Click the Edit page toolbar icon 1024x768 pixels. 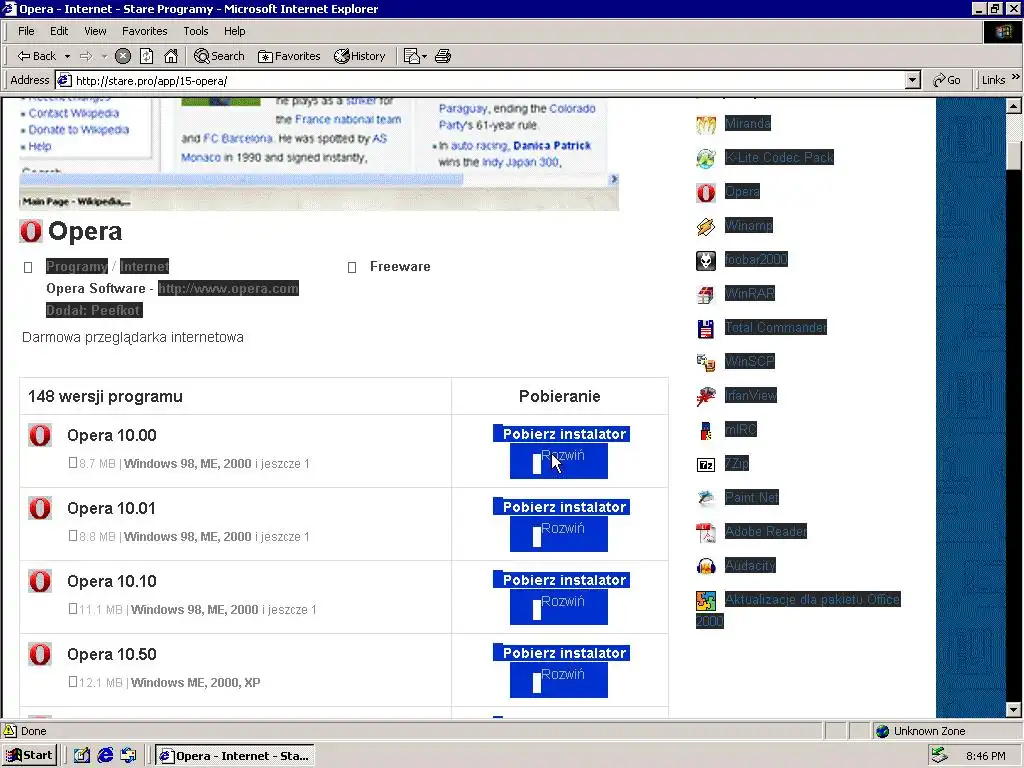click(411, 56)
